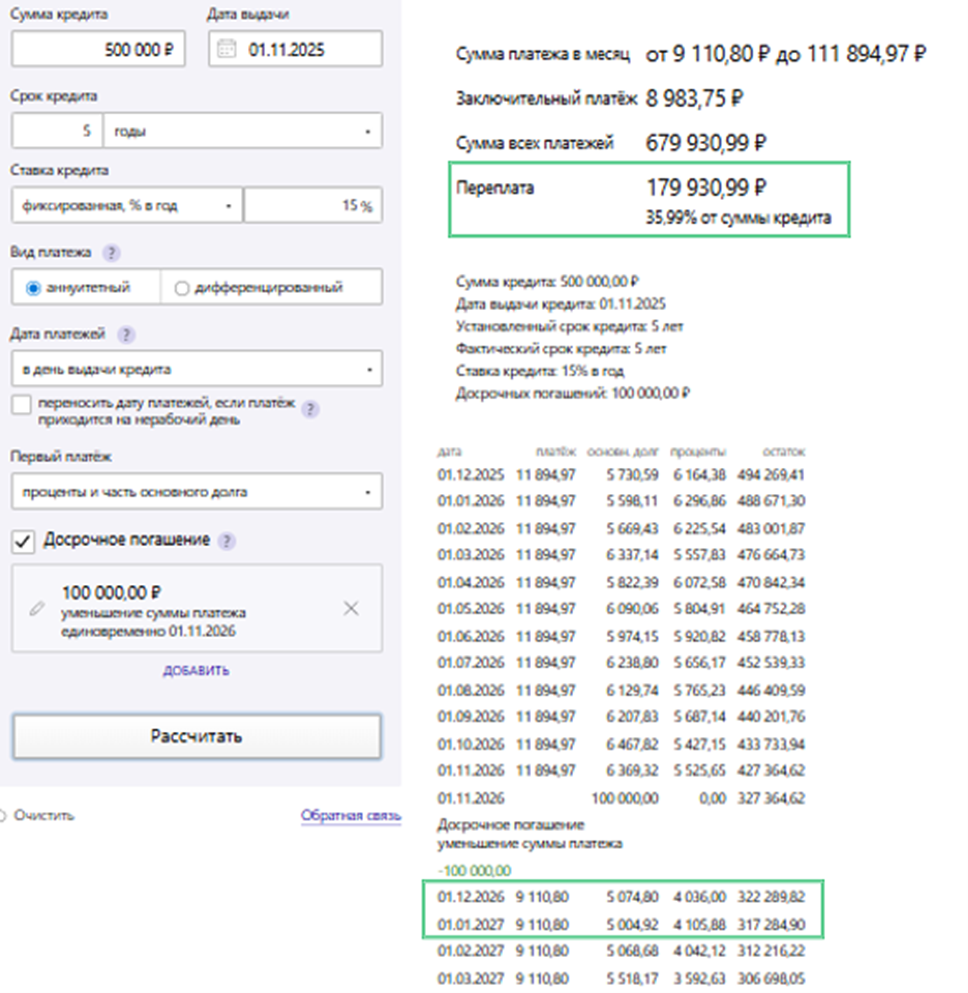Image resolution: width=968 pixels, height=993 pixels.
Task: Open help icon beside Досрочное погашение
Action: tap(227, 541)
